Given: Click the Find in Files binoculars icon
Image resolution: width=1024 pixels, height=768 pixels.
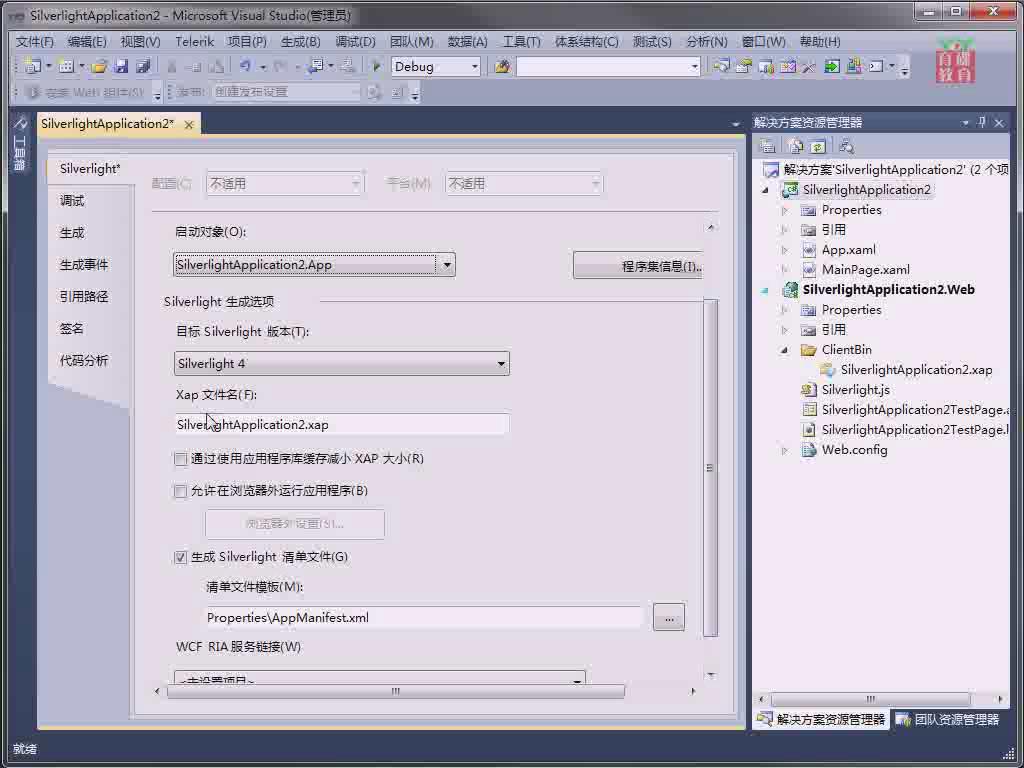Looking at the screenshot, I should point(502,66).
